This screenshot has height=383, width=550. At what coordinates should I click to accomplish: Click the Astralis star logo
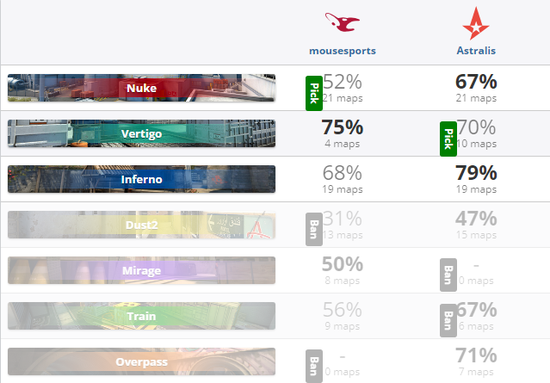point(476,23)
